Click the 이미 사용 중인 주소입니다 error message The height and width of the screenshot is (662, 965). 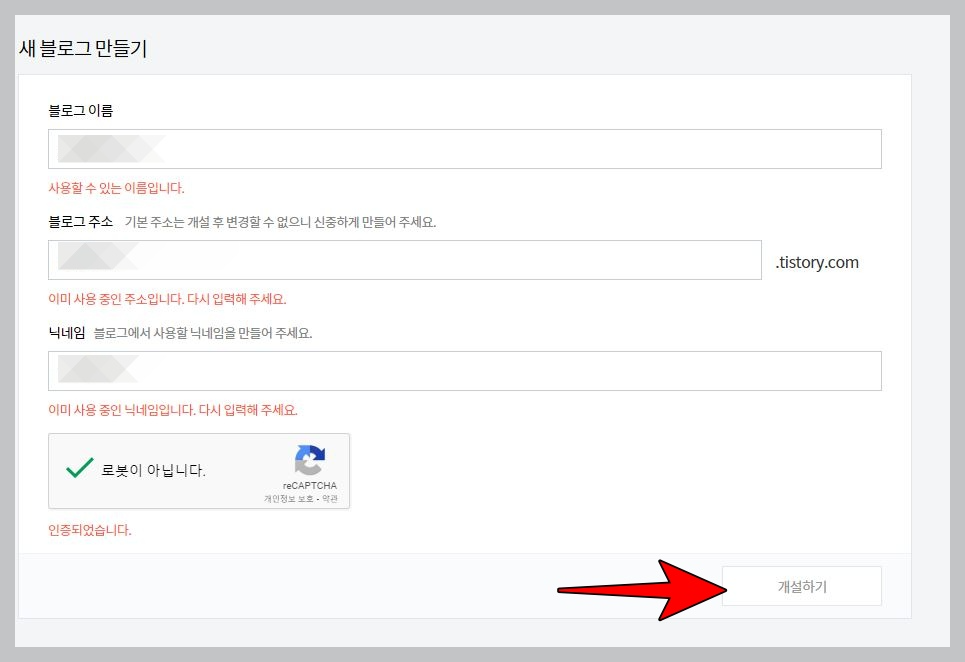click(x=167, y=299)
